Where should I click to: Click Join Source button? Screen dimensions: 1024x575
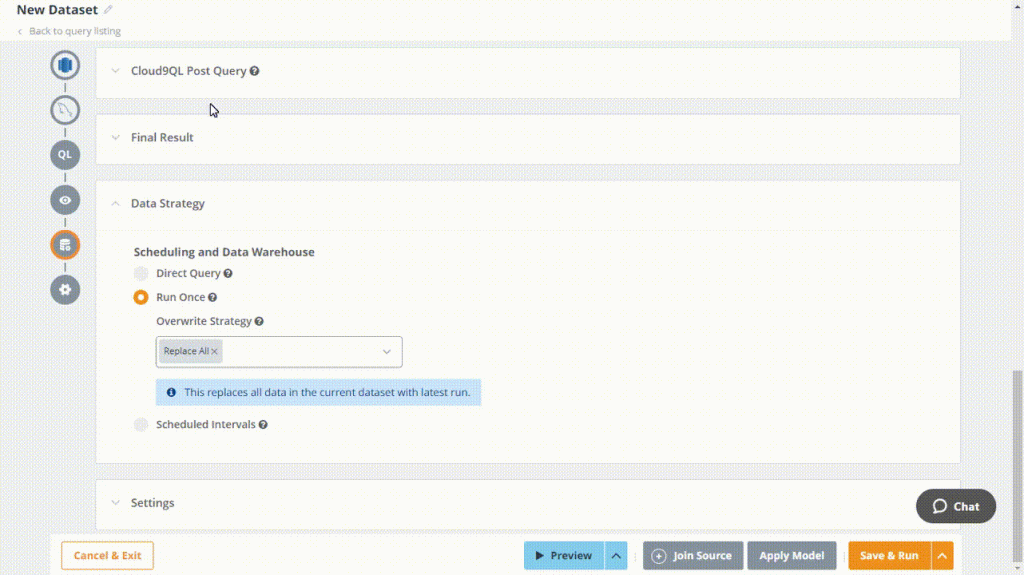pyautogui.click(x=693, y=556)
